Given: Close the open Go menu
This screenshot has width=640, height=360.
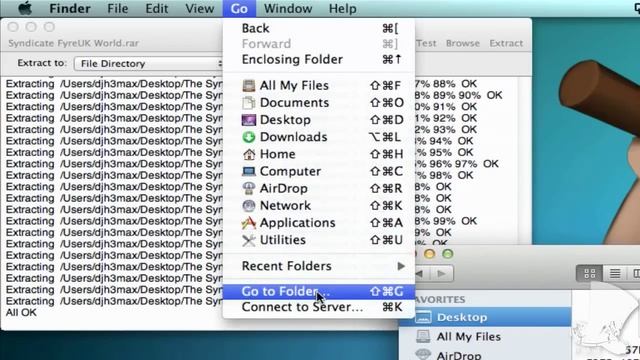Looking at the screenshot, I should [239, 9].
